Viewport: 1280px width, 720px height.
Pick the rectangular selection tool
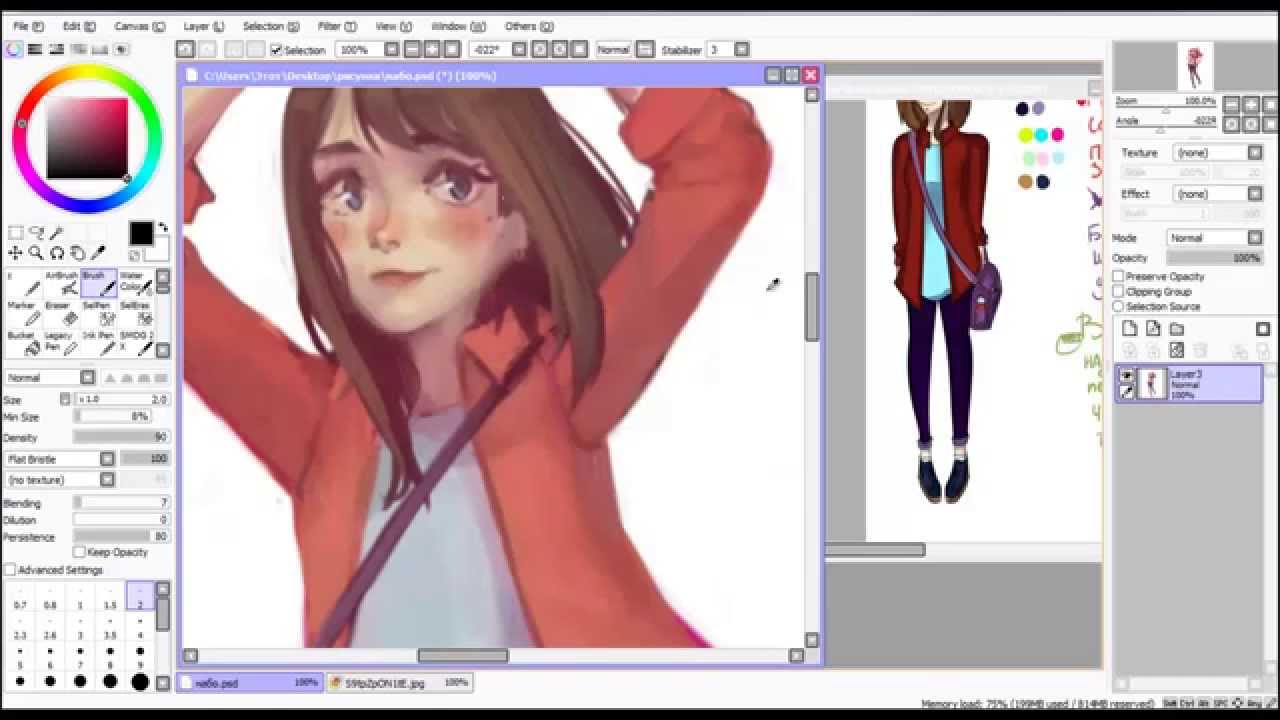pos(15,233)
